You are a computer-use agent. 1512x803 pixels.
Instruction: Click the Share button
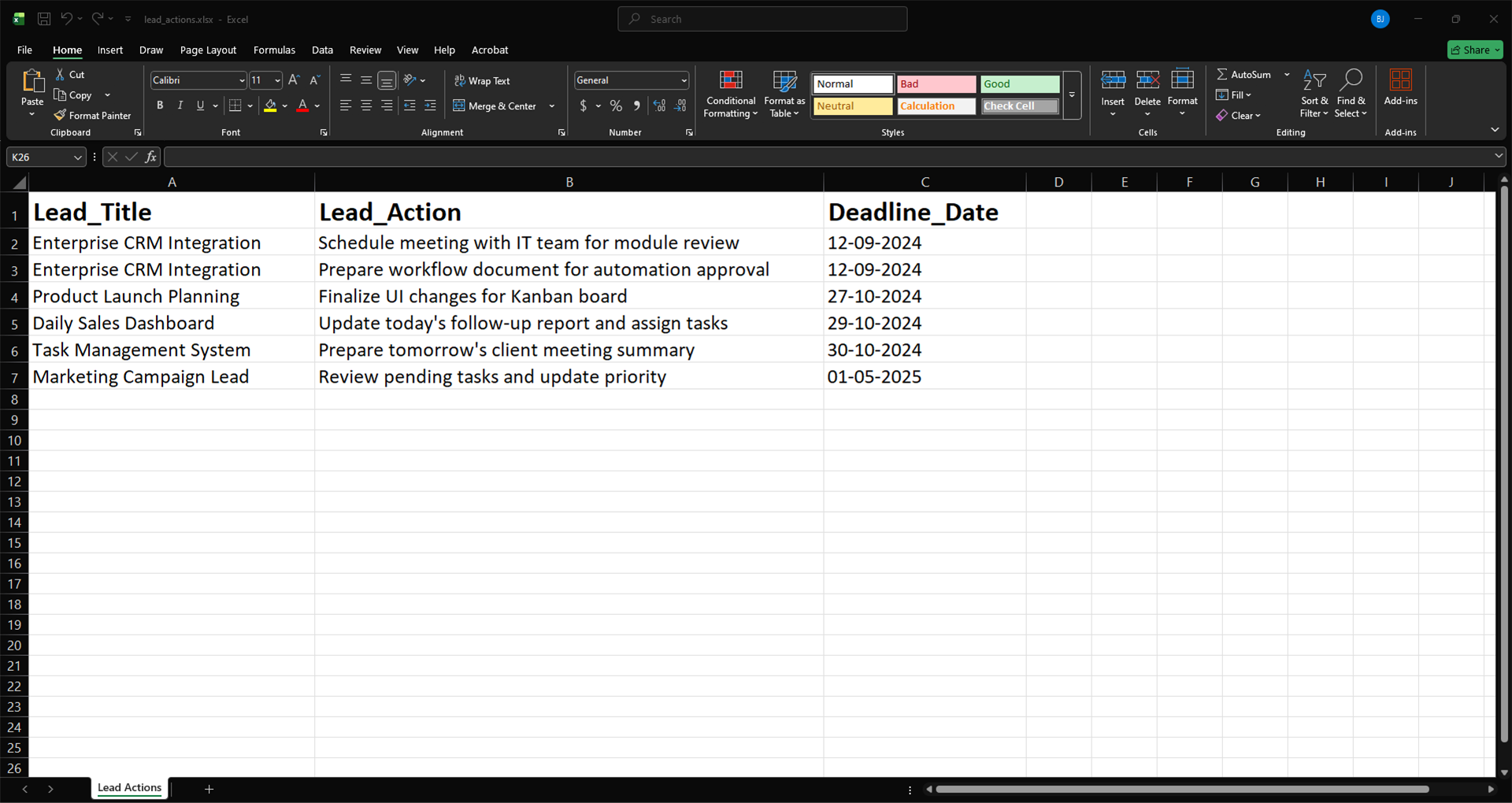1474,50
